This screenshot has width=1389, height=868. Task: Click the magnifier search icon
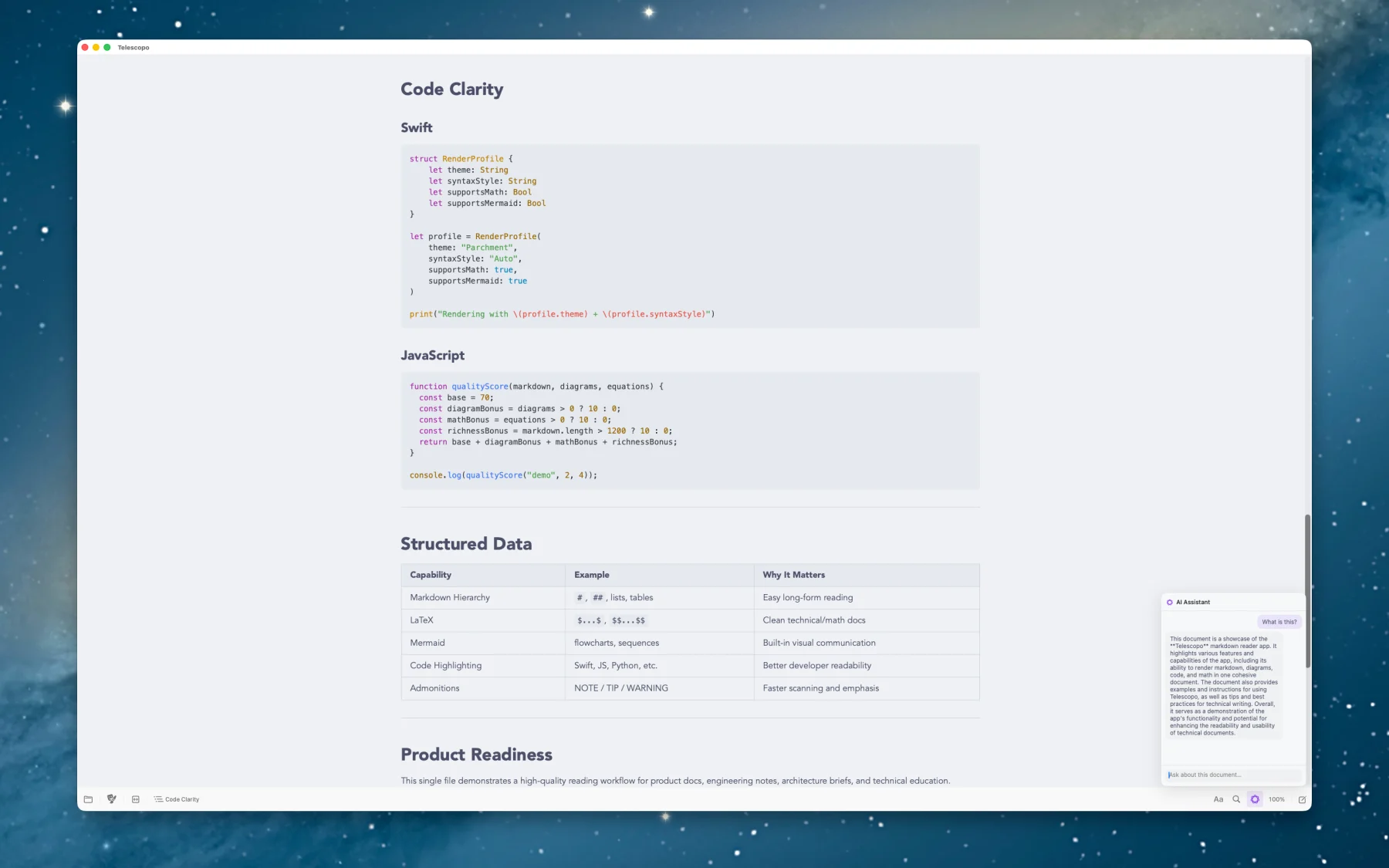coord(1236,799)
